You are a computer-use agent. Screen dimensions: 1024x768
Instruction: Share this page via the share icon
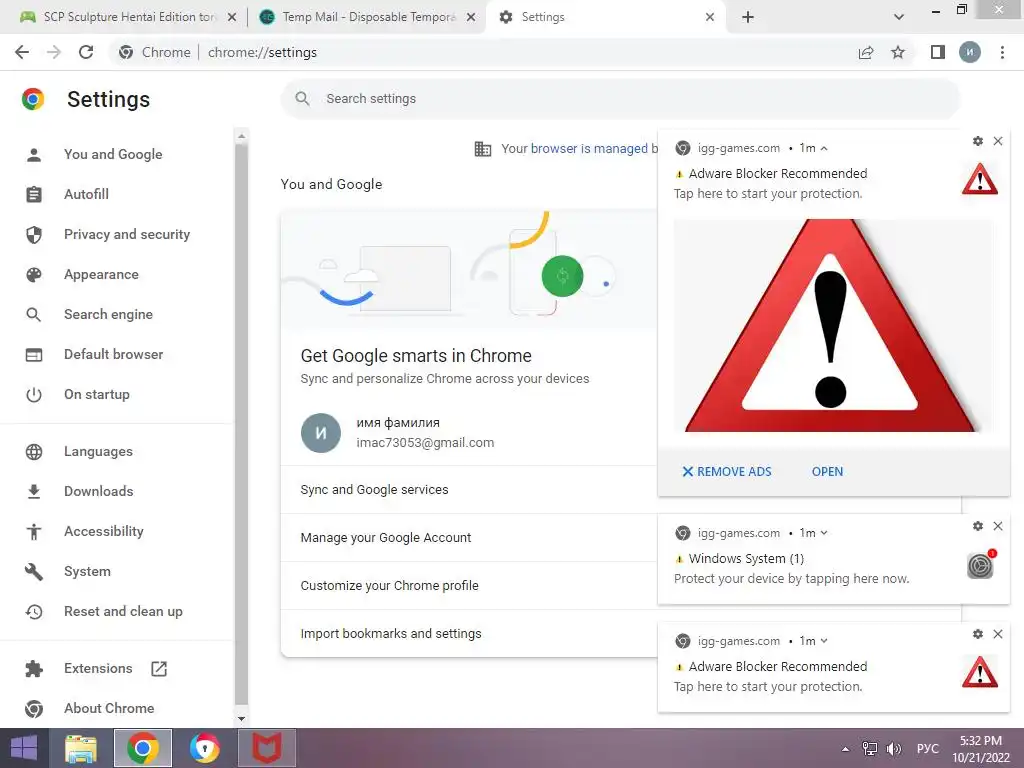(866, 52)
